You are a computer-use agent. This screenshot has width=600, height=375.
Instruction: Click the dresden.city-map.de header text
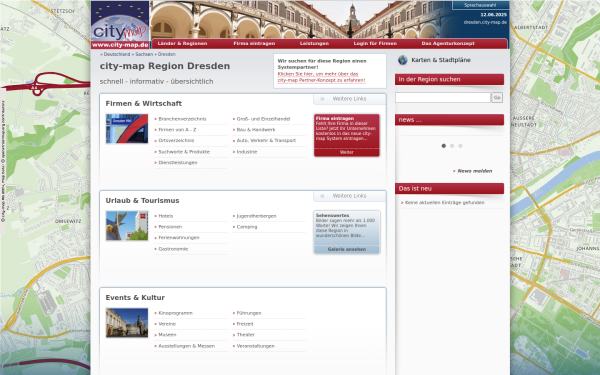(485, 22)
